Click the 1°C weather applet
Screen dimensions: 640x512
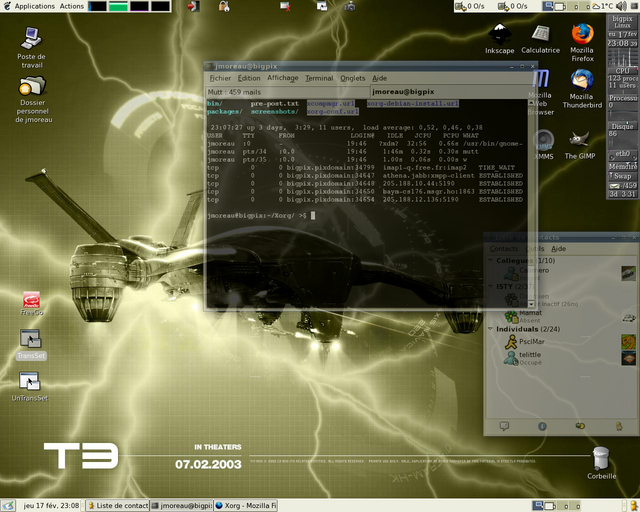[603, 6]
